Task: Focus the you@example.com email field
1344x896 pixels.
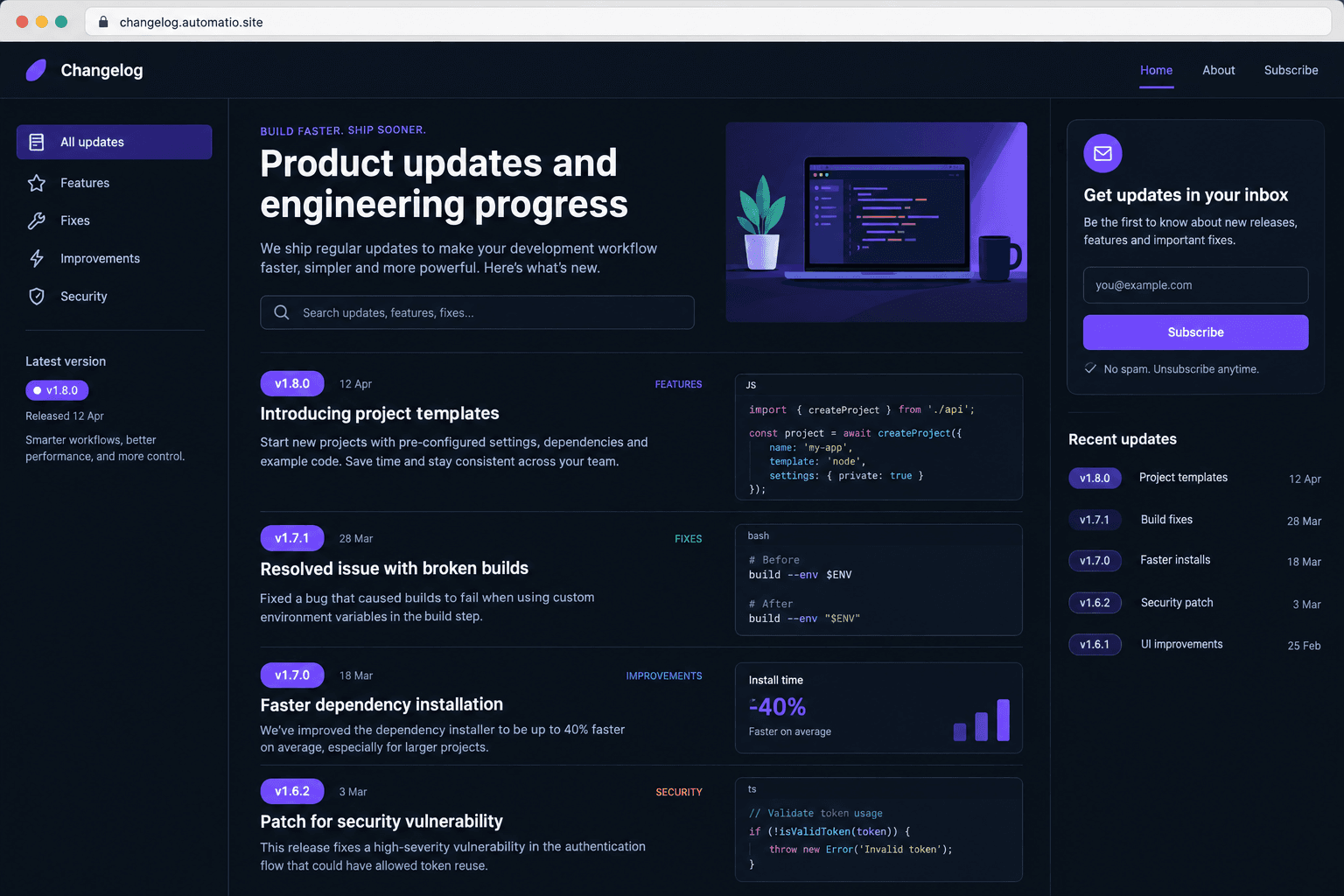Action: 1195,285
